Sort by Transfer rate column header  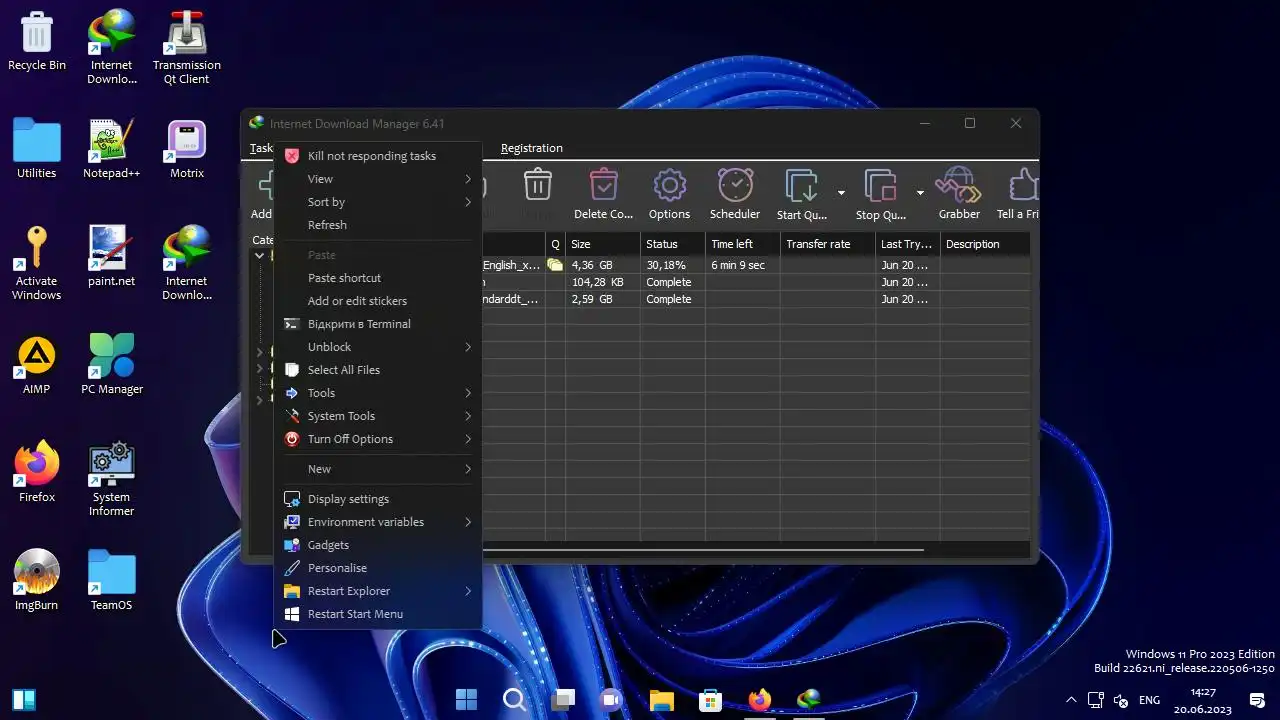click(x=827, y=244)
